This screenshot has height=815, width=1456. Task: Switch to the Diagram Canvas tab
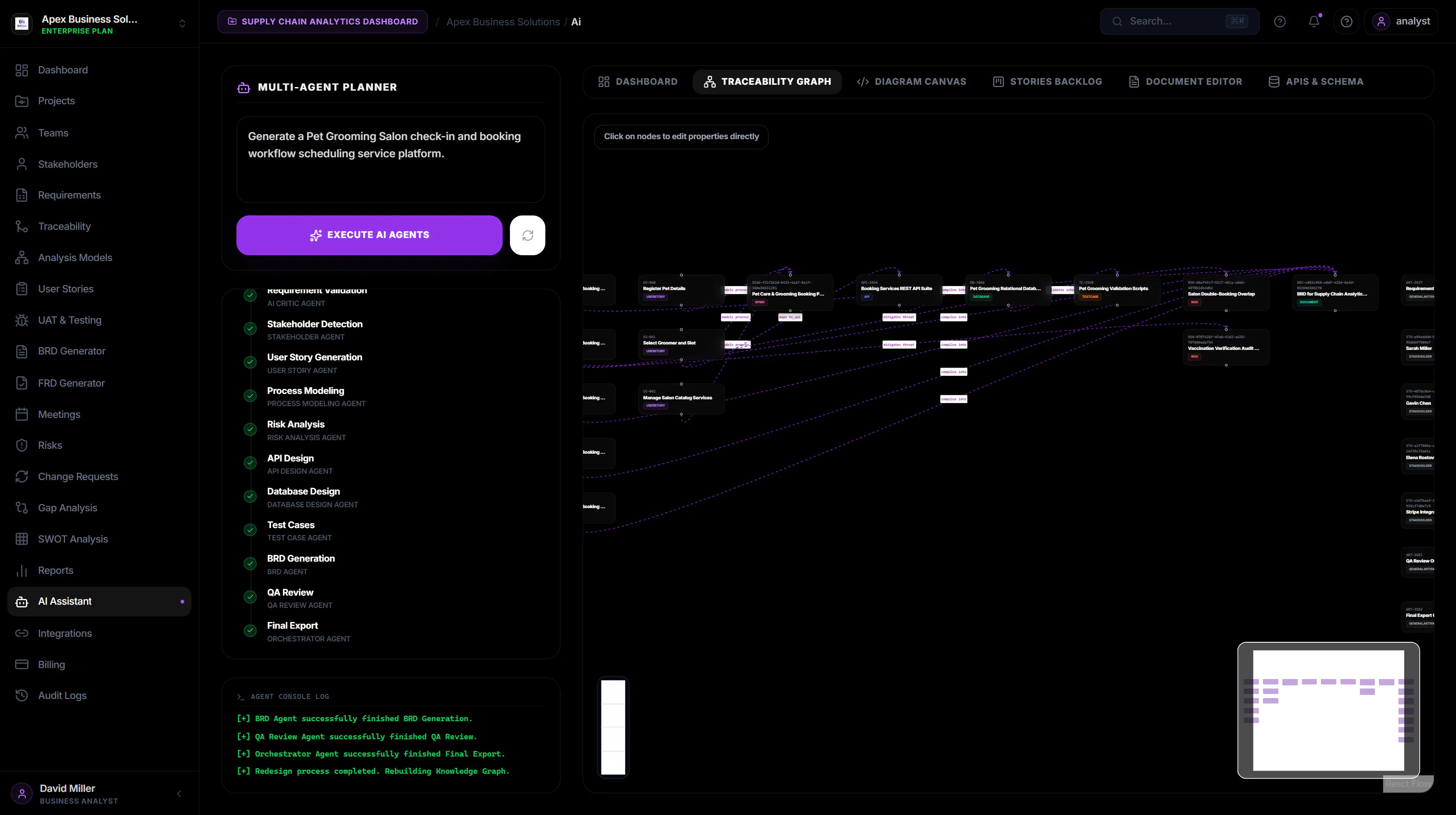[911, 82]
